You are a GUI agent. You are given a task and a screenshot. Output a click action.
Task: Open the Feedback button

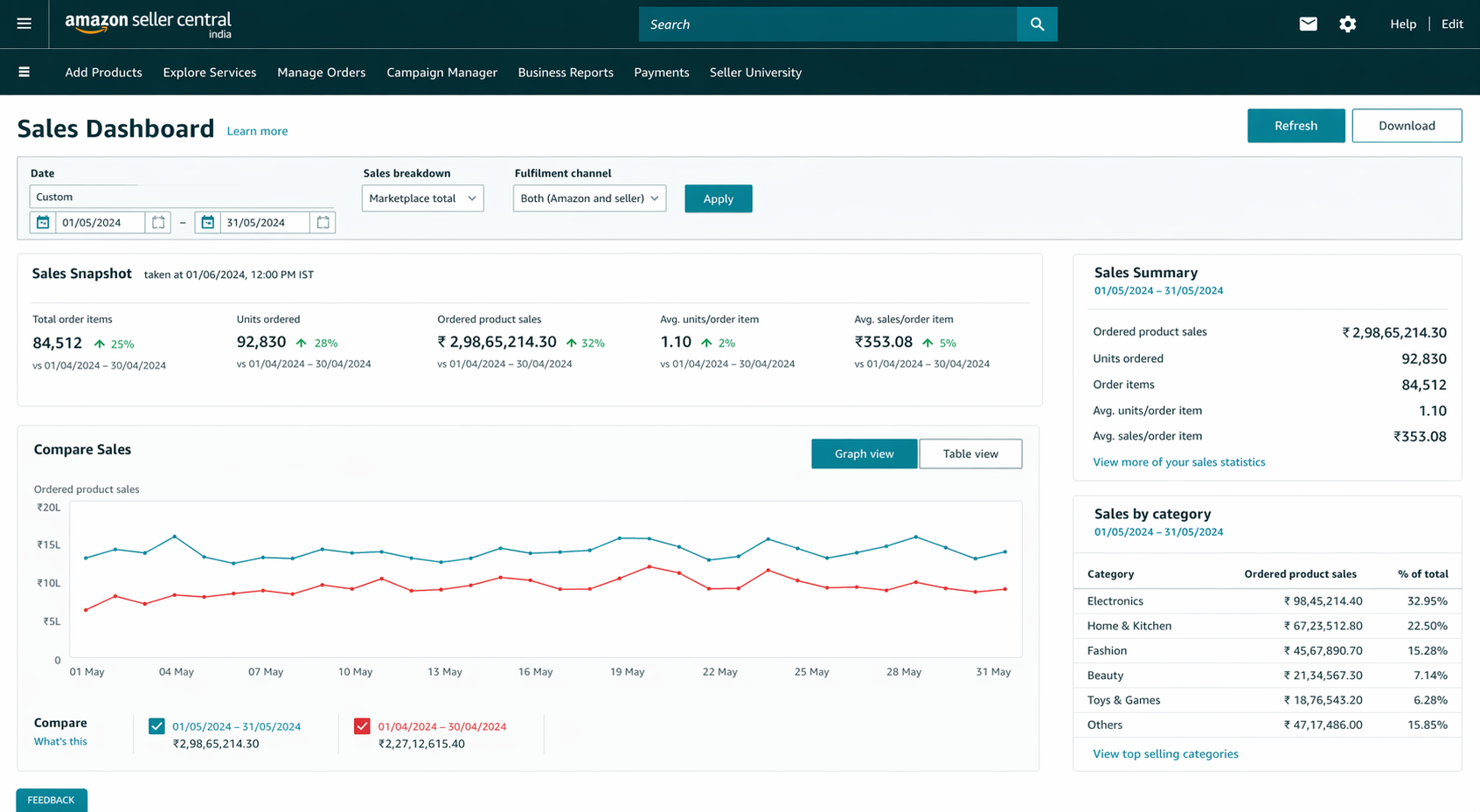[51, 800]
